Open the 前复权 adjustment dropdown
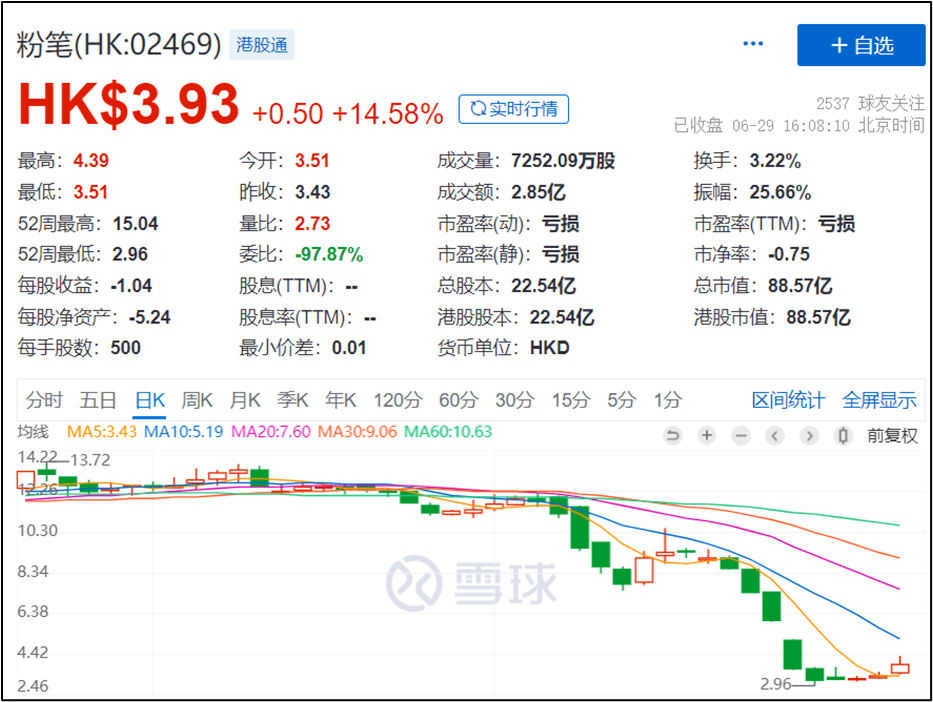Image resolution: width=933 pixels, height=702 pixels. (892, 436)
